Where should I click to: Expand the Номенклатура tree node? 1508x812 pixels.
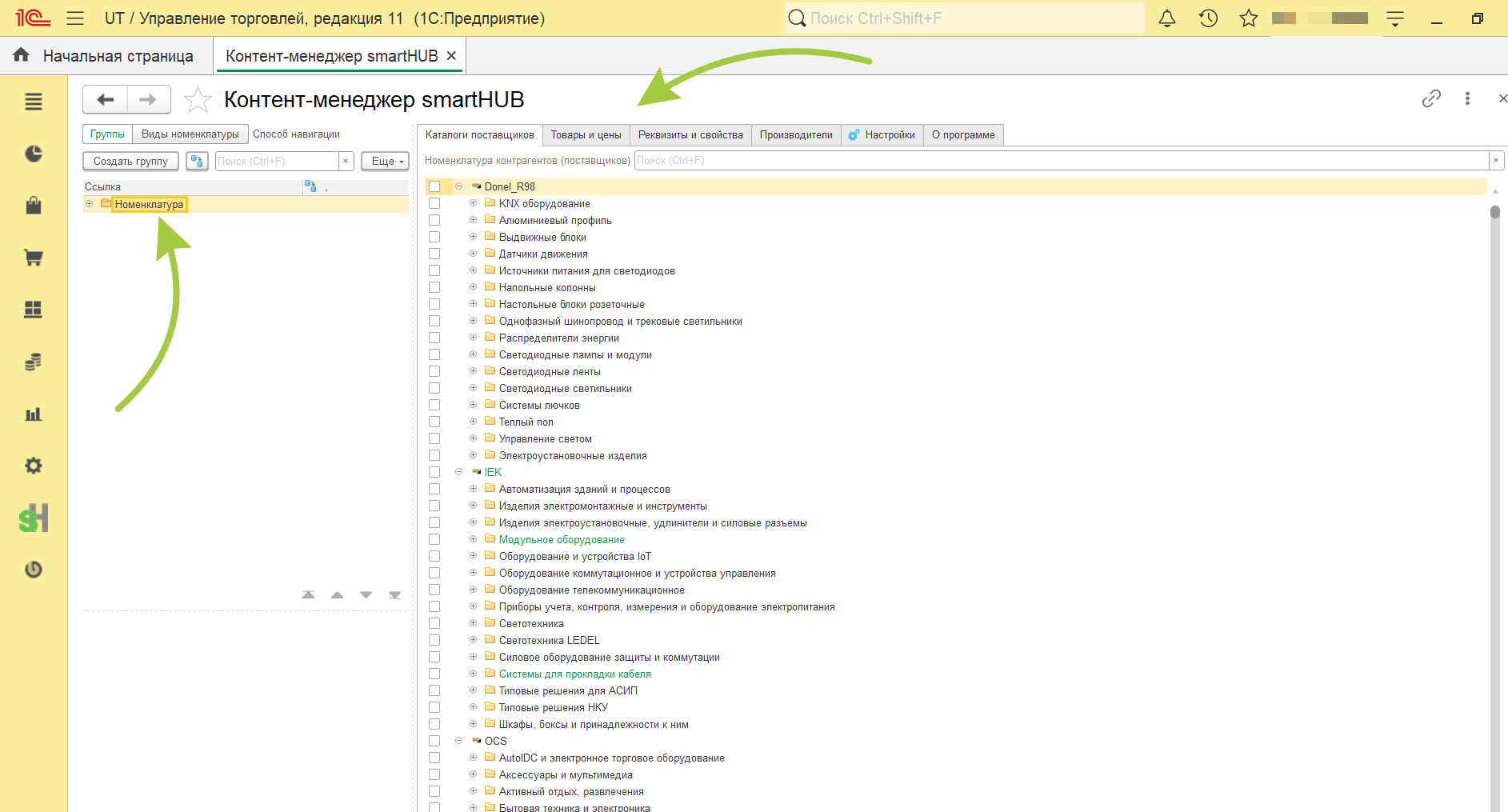[x=90, y=204]
